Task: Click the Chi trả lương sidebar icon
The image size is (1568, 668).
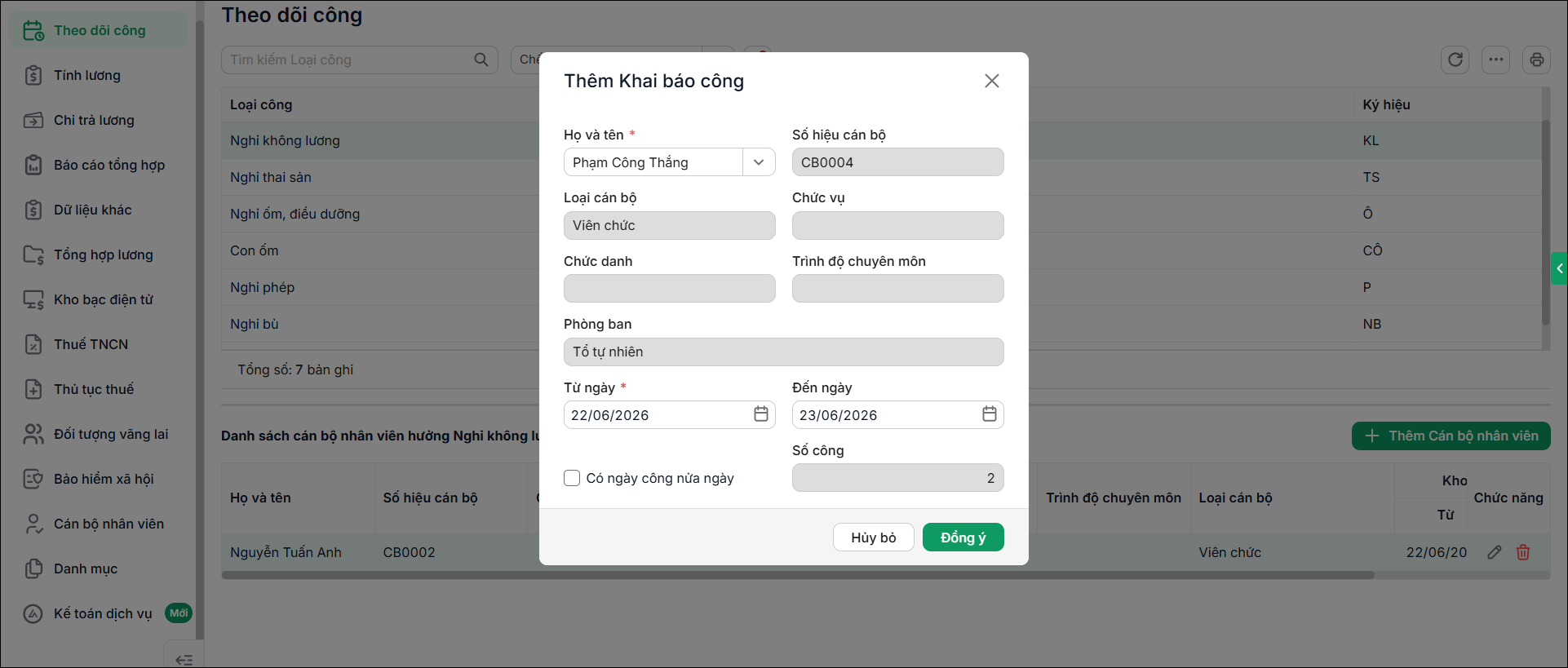Action: click(x=33, y=121)
